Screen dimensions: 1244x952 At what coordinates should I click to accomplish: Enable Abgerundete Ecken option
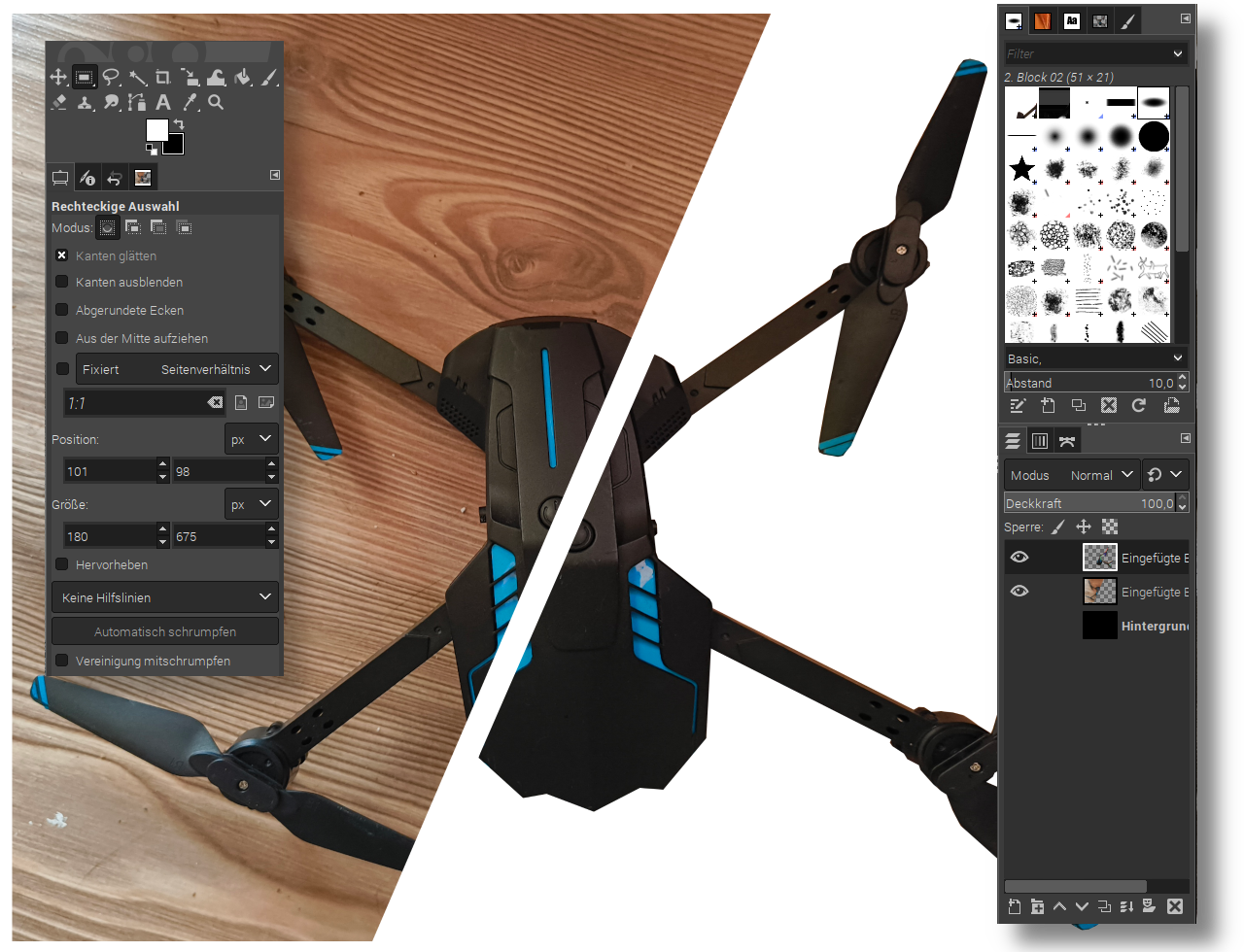coord(62,310)
